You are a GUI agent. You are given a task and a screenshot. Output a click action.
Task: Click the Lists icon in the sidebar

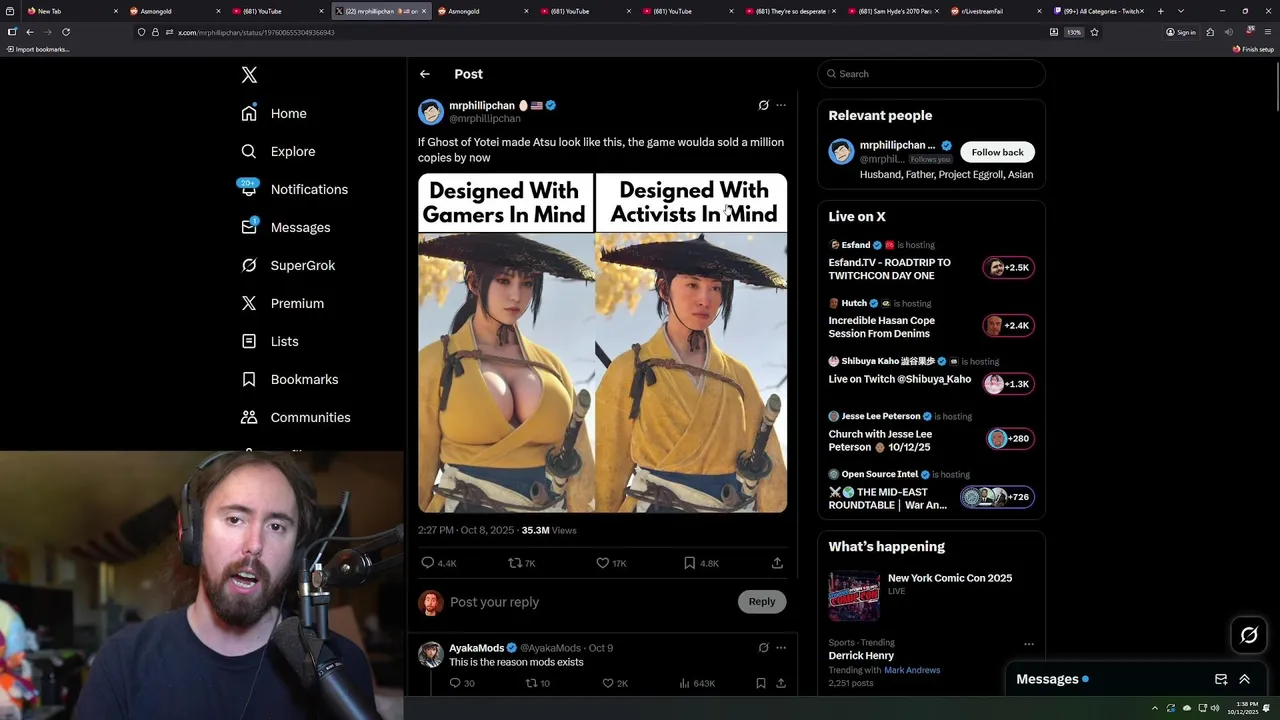tap(249, 341)
